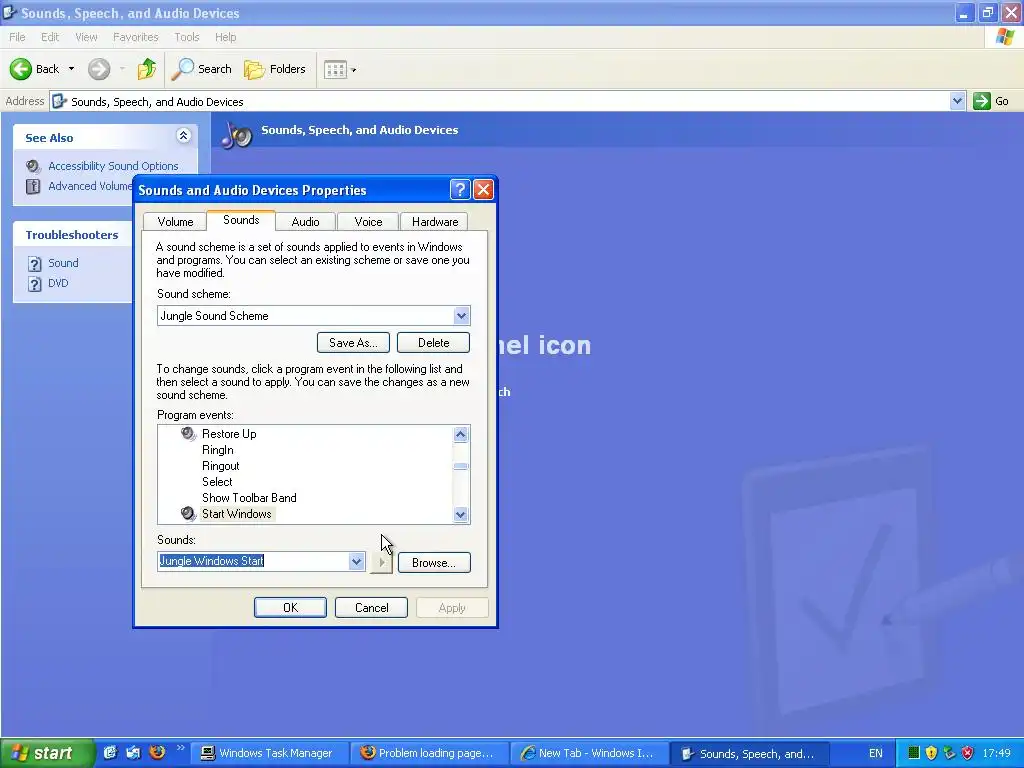1024x768 pixels.
Task: Confirm dialog with OK button
Action: tap(290, 608)
